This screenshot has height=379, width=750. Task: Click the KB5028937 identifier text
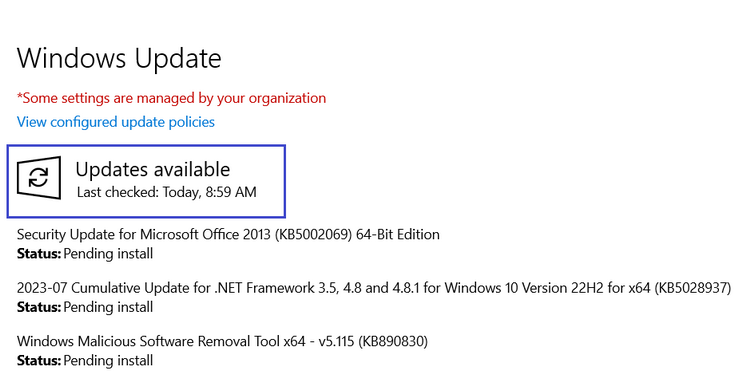(x=693, y=288)
